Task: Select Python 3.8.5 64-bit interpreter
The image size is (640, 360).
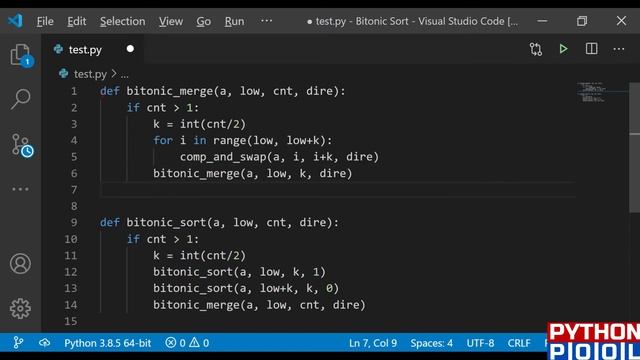Action: [x=107, y=343]
